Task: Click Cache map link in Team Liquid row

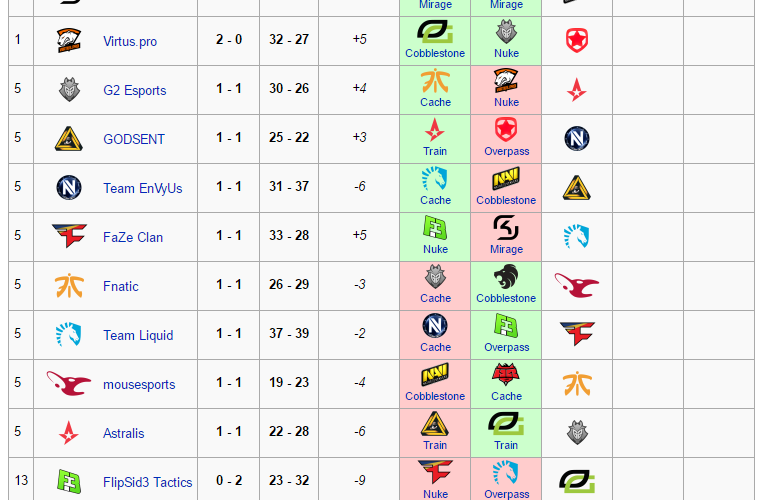Action: (435, 347)
